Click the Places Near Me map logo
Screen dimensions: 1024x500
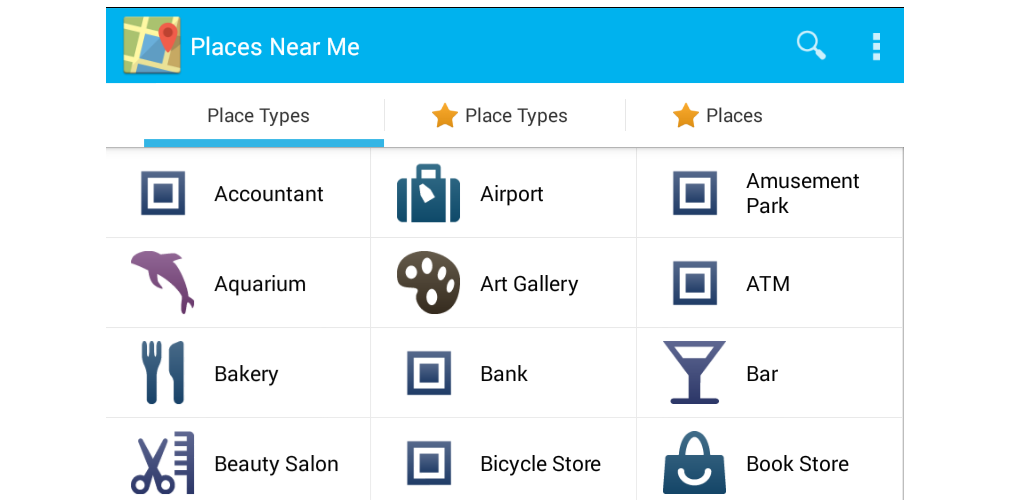(152, 46)
